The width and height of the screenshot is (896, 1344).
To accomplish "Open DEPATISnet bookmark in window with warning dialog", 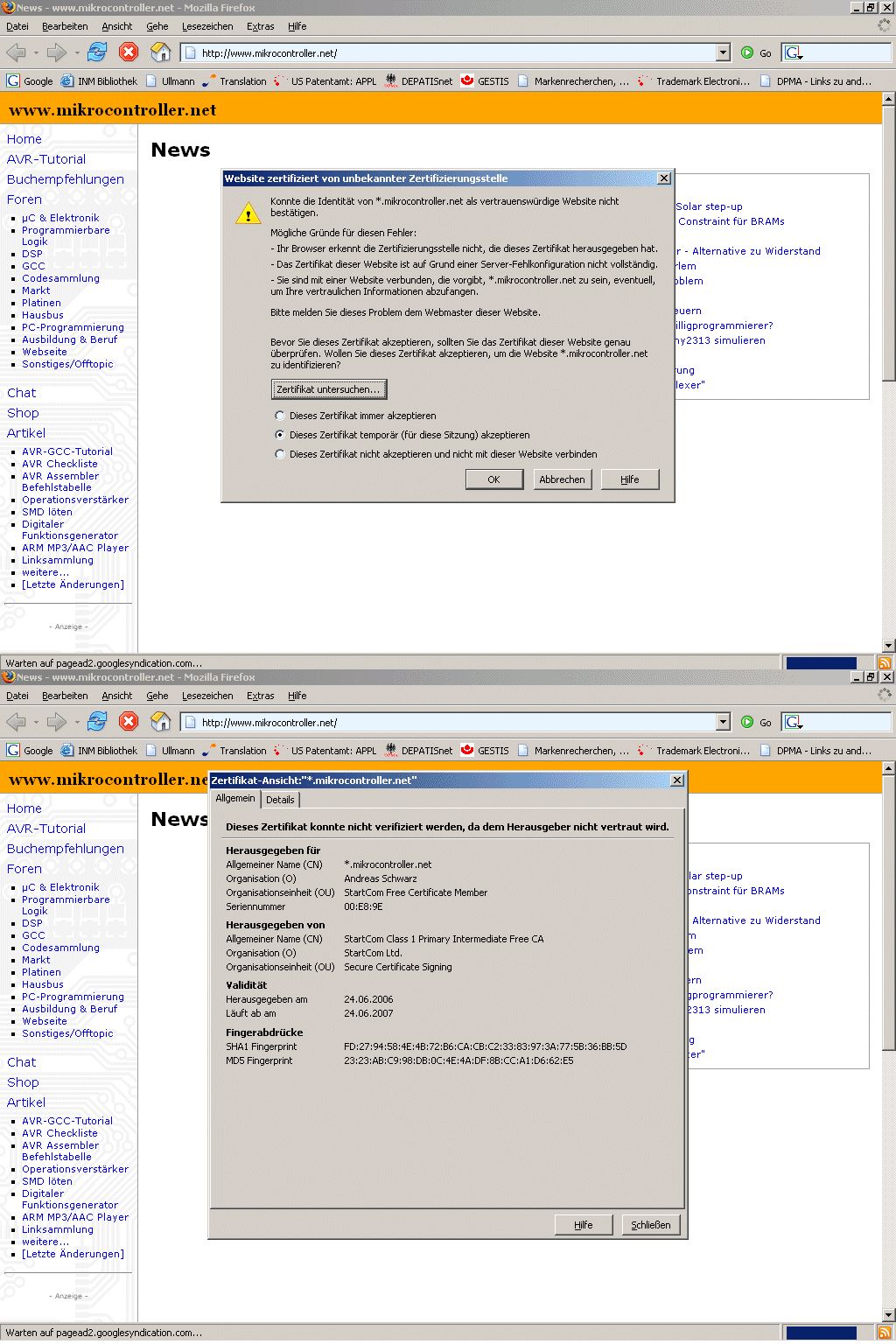I will 419,81.
